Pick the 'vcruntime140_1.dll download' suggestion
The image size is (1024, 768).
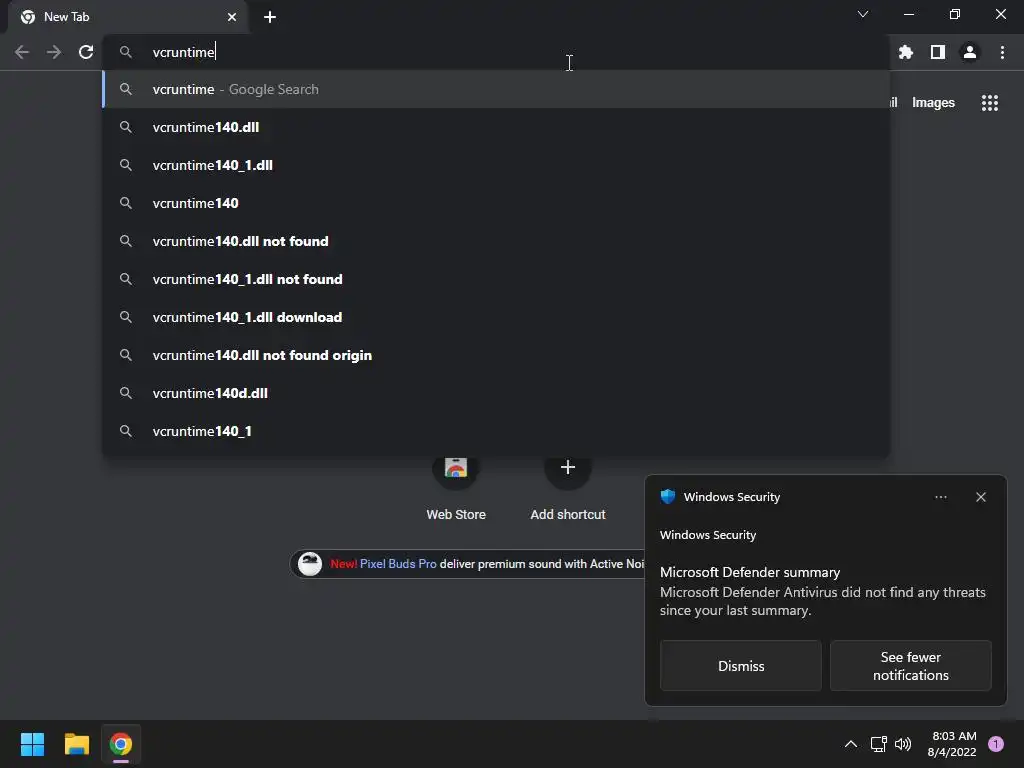(496, 317)
